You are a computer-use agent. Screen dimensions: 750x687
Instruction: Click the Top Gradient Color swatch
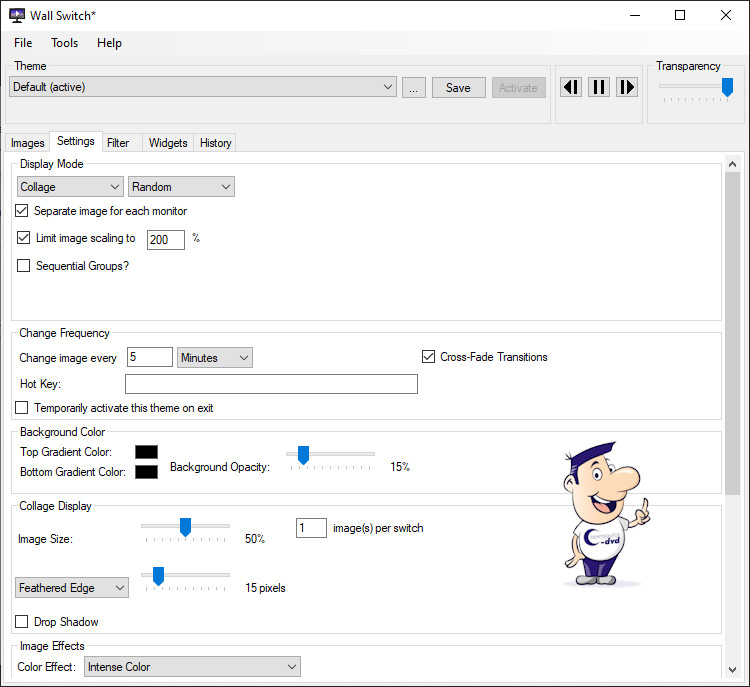tap(146, 452)
